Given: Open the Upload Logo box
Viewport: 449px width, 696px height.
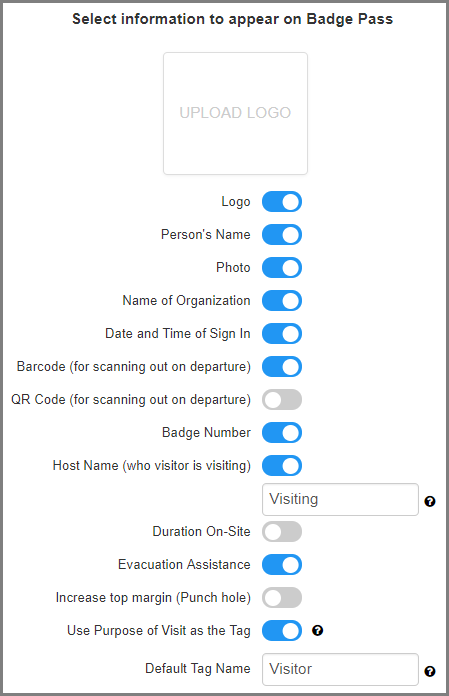Looking at the screenshot, I should coord(235,113).
